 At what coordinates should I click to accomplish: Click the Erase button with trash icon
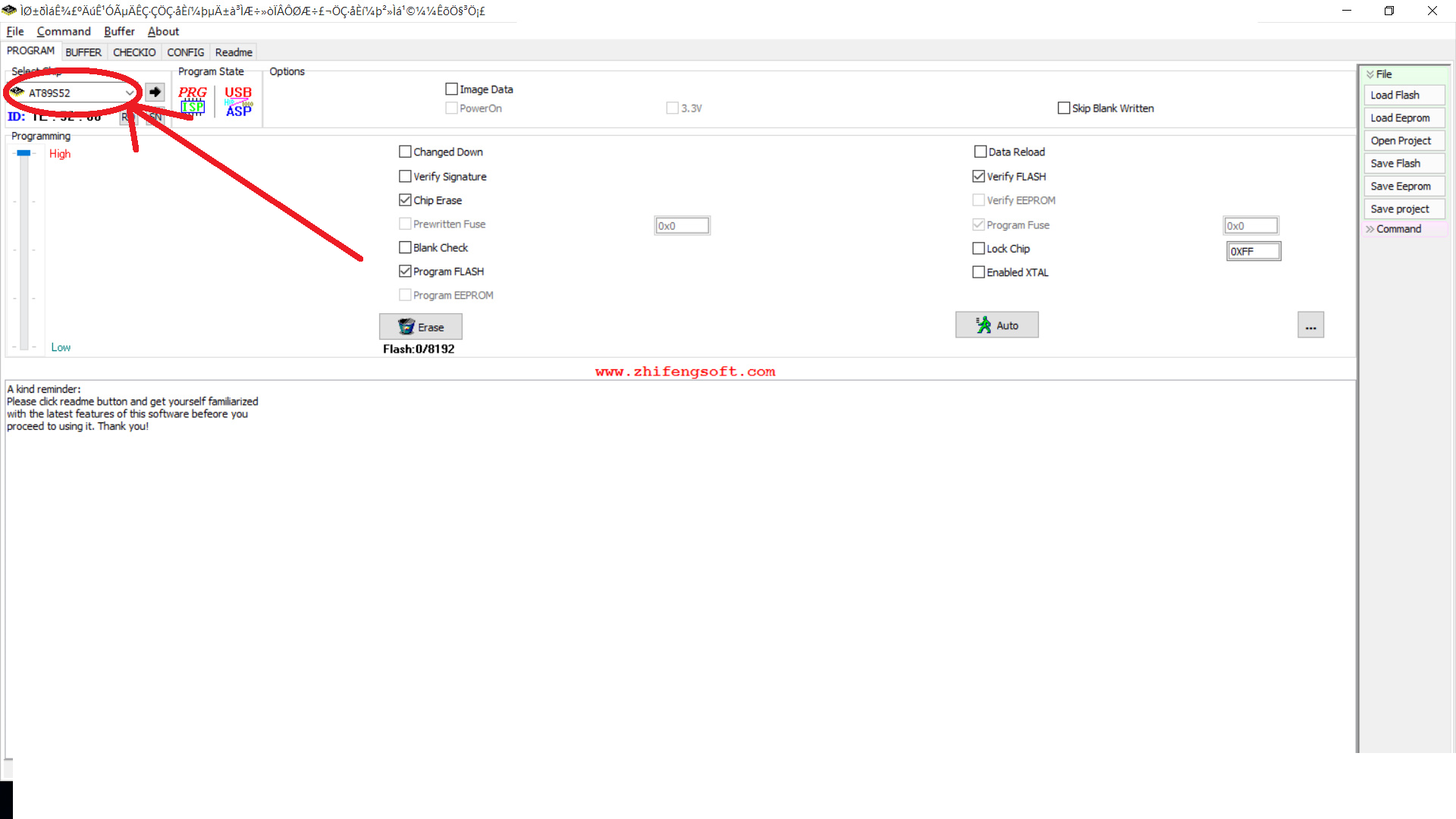[x=420, y=327]
